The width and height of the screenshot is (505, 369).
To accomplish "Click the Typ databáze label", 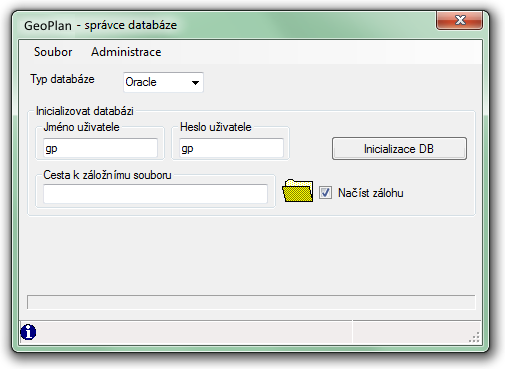I will pyautogui.click(x=62, y=79).
